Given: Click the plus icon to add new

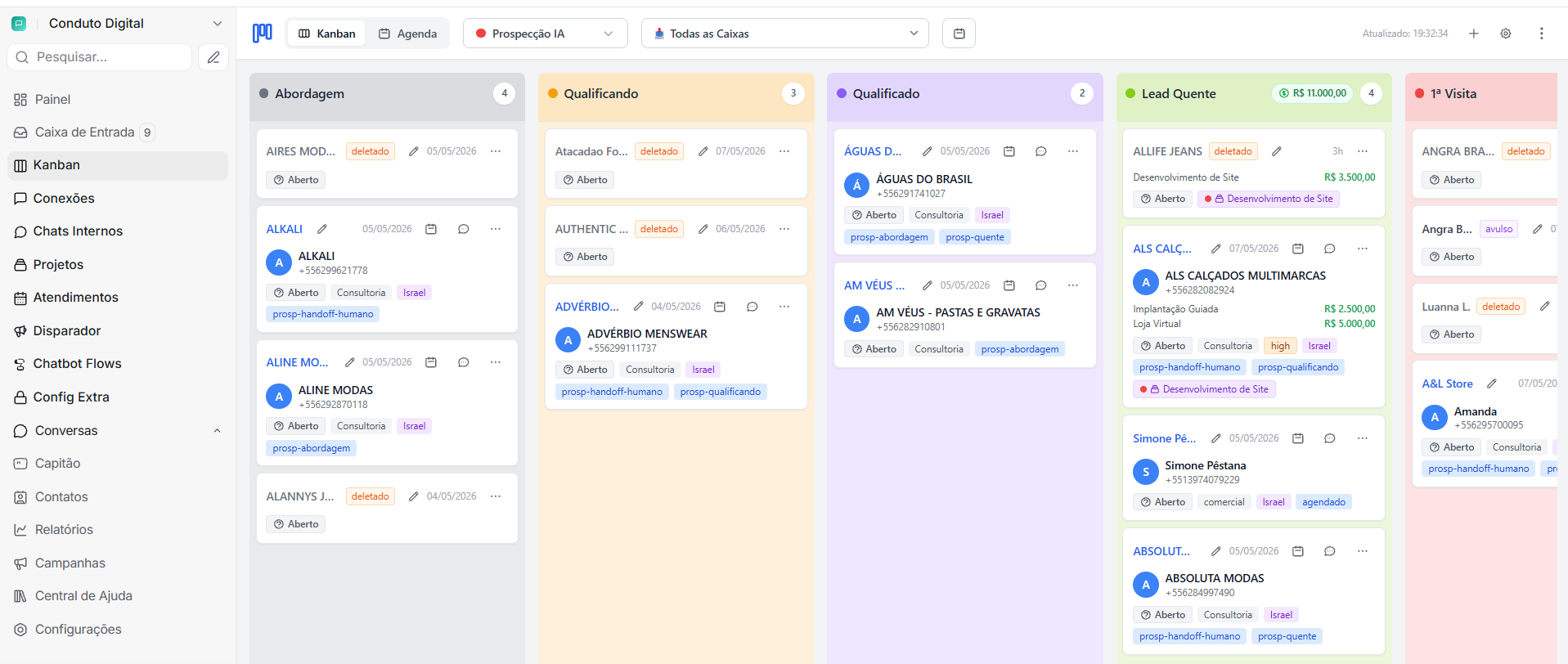Looking at the screenshot, I should [x=1473, y=34].
